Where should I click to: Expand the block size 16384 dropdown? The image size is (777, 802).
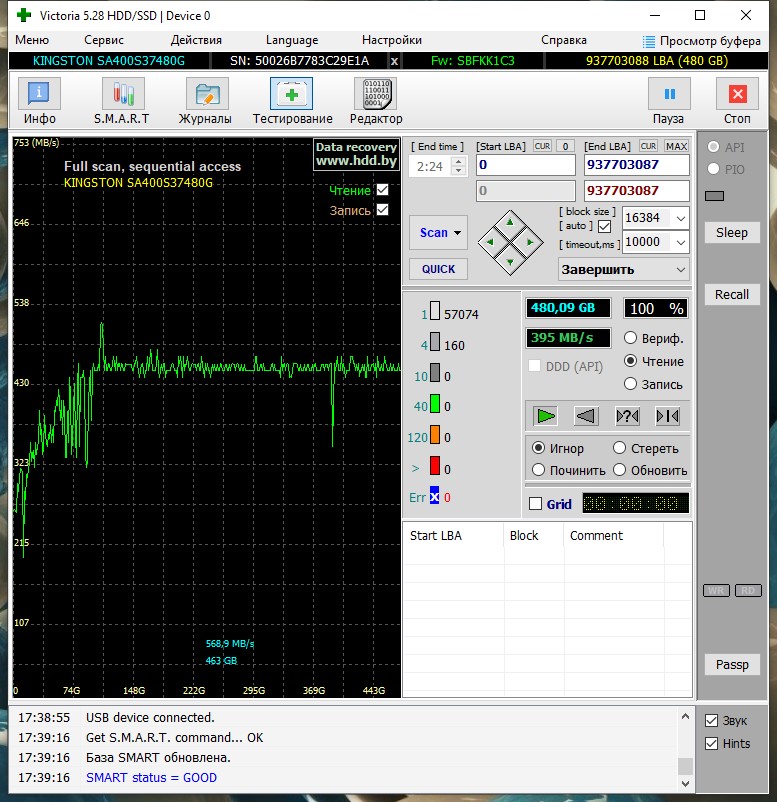point(681,218)
